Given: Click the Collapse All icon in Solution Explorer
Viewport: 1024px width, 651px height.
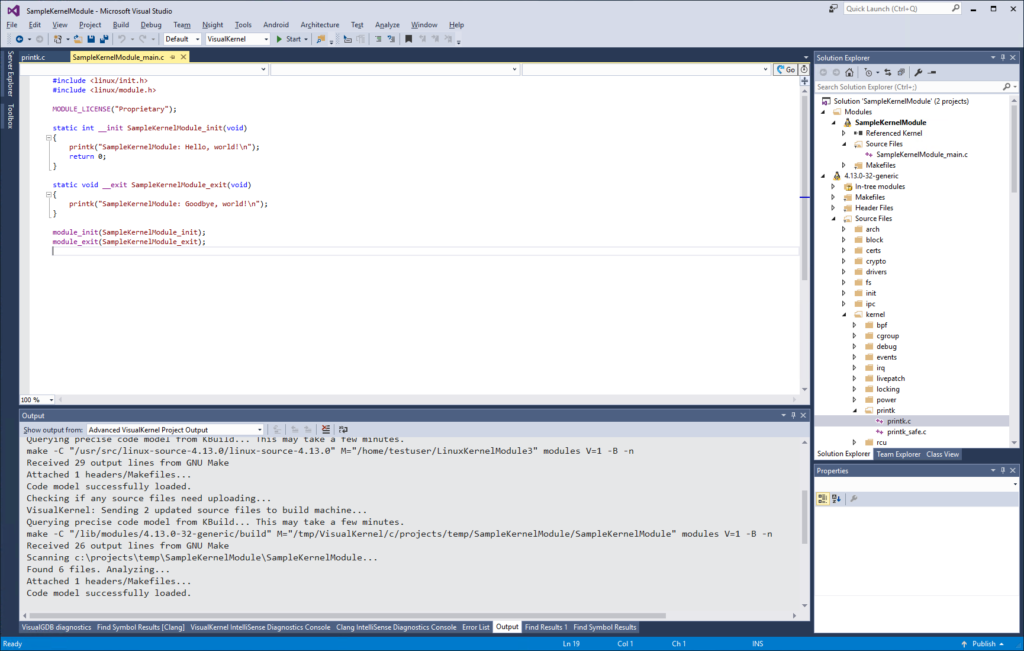Looking at the screenshot, I should [x=901, y=72].
